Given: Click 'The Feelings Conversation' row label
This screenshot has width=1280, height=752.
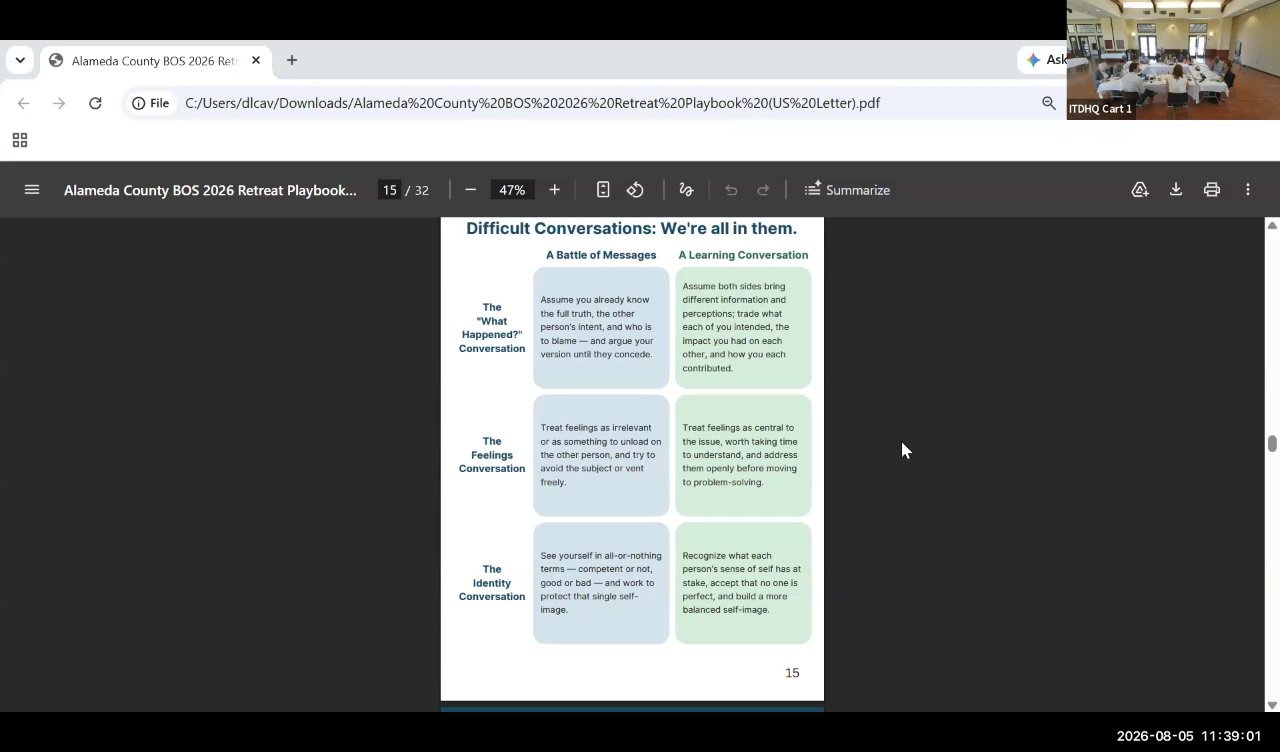Looking at the screenshot, I should click(x=492, y=455).
